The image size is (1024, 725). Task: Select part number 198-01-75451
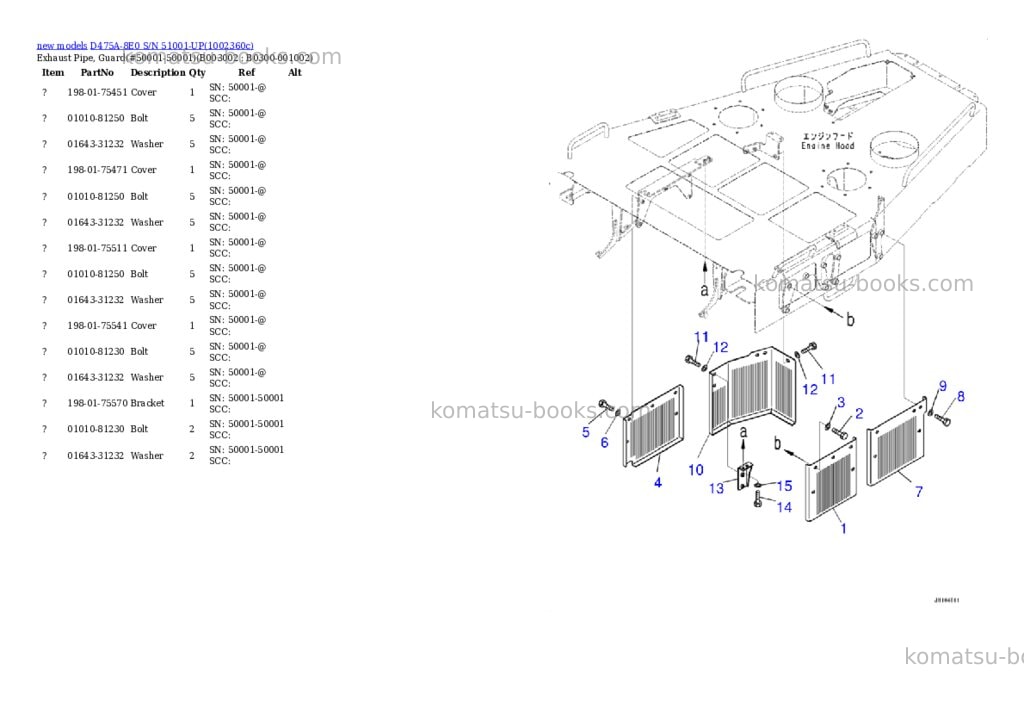coord(97,93)
